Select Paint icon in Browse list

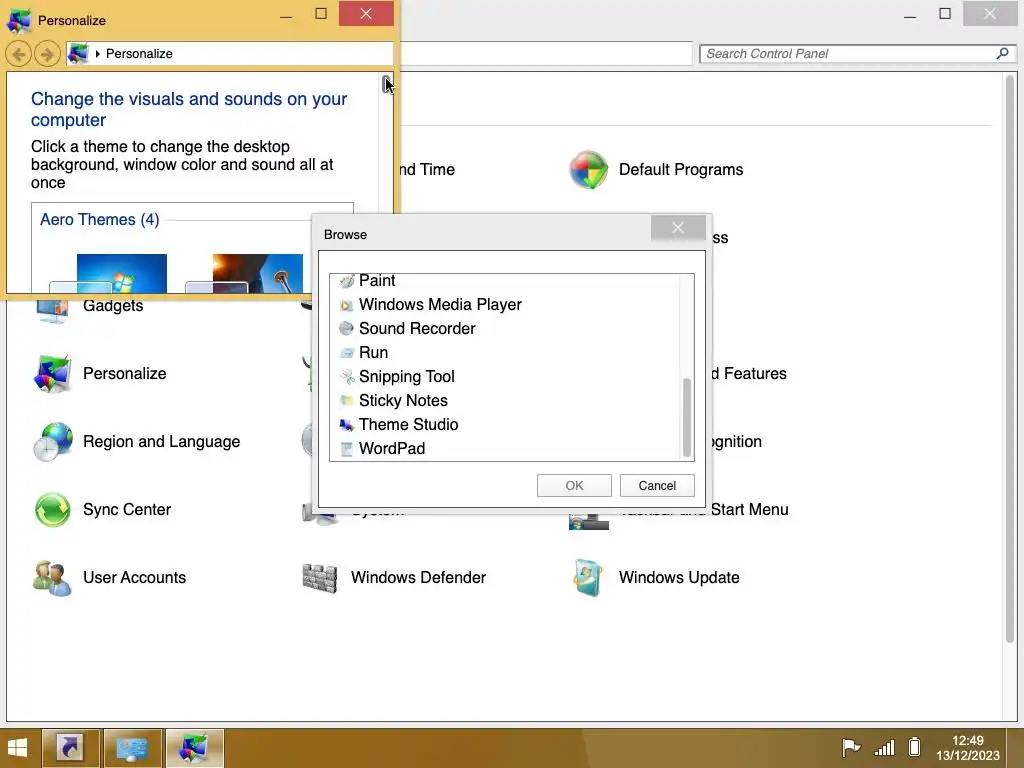347,281
